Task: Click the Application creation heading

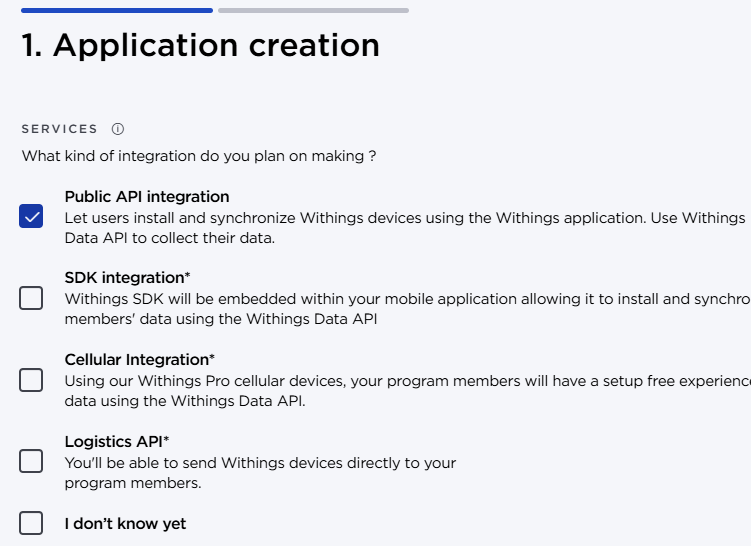Action: coord(201,46)
